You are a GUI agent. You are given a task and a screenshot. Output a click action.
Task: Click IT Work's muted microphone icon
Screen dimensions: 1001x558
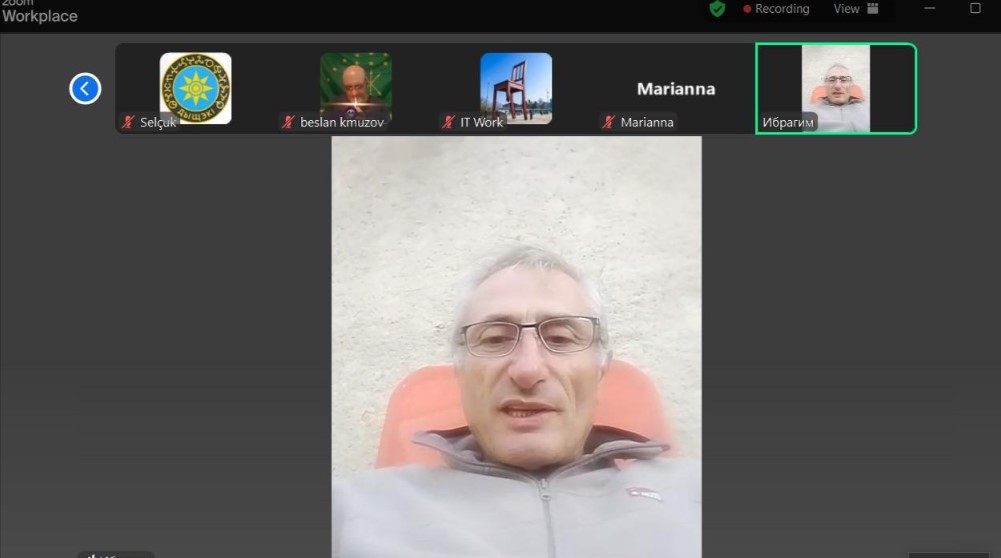448,122
